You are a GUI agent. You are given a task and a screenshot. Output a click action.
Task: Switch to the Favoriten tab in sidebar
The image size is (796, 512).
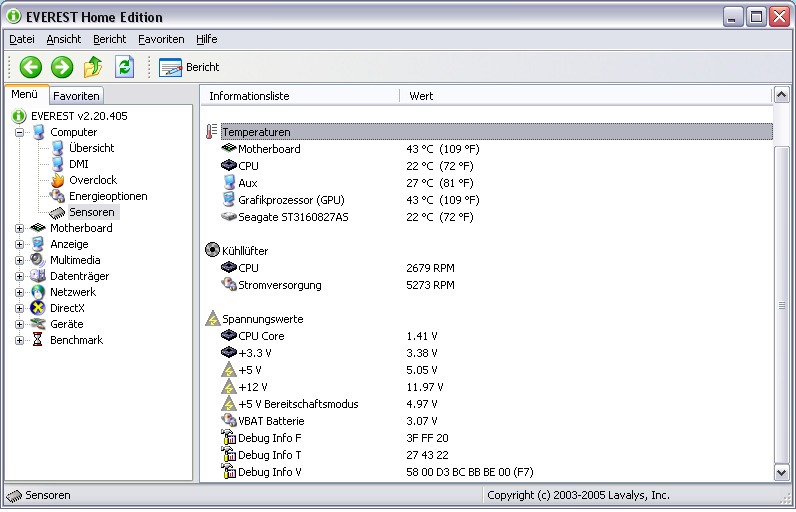76,96
